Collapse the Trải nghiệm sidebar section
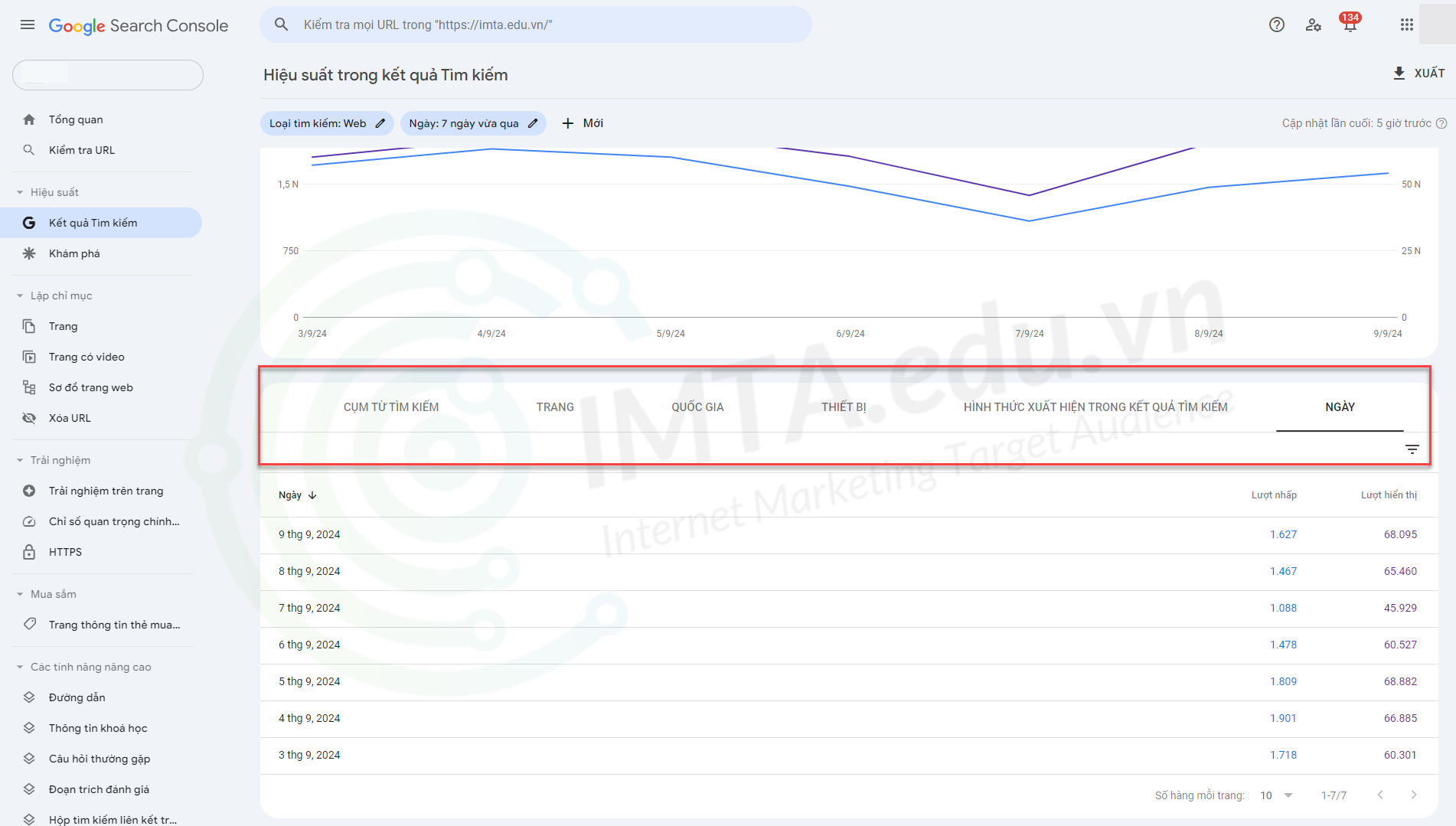The image size is (1456, 826). pos(20,460)
